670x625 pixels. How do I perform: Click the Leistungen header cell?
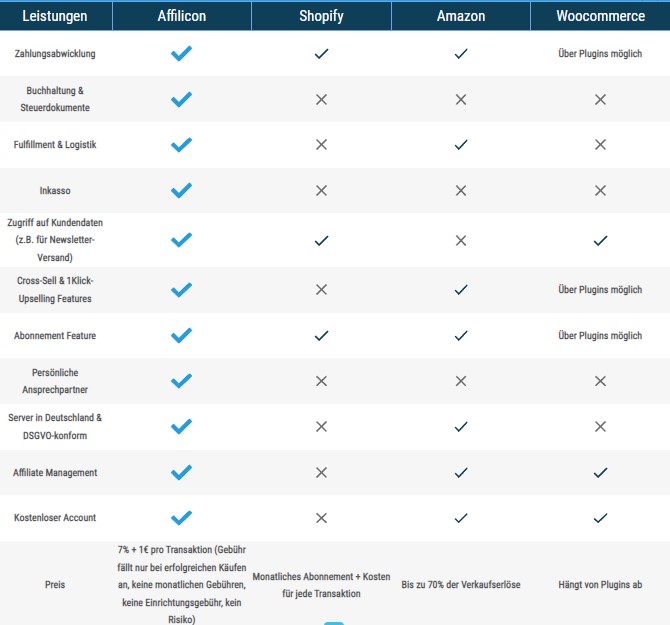(56, 16)
